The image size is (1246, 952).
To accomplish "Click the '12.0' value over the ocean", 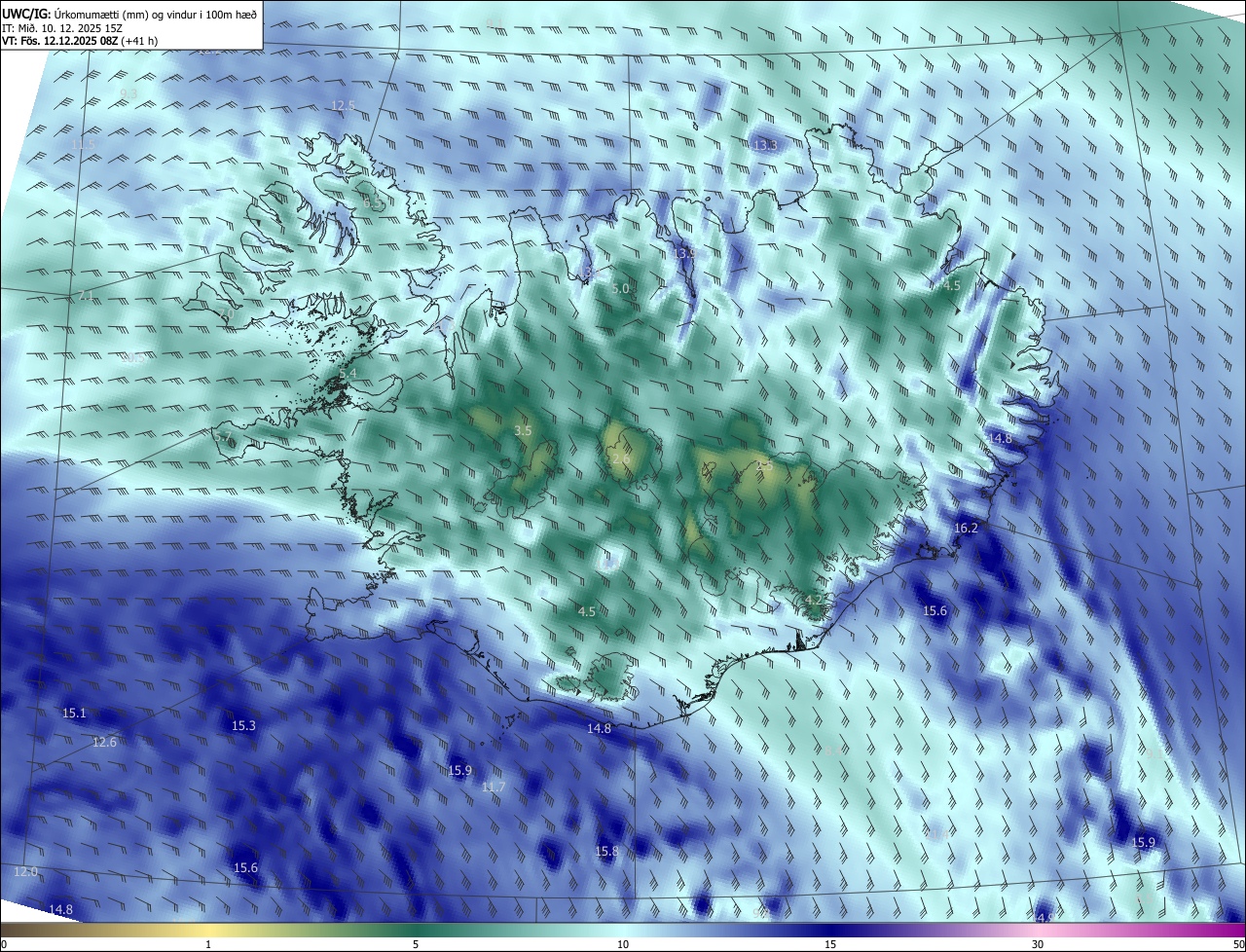I will (x=25, y=872).
